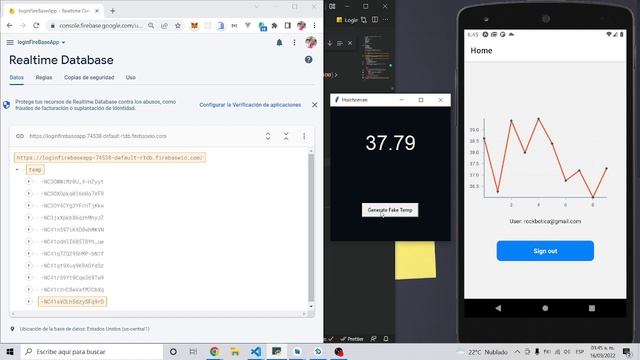Click the highlighted root database URL node

[x=110, y=158]
